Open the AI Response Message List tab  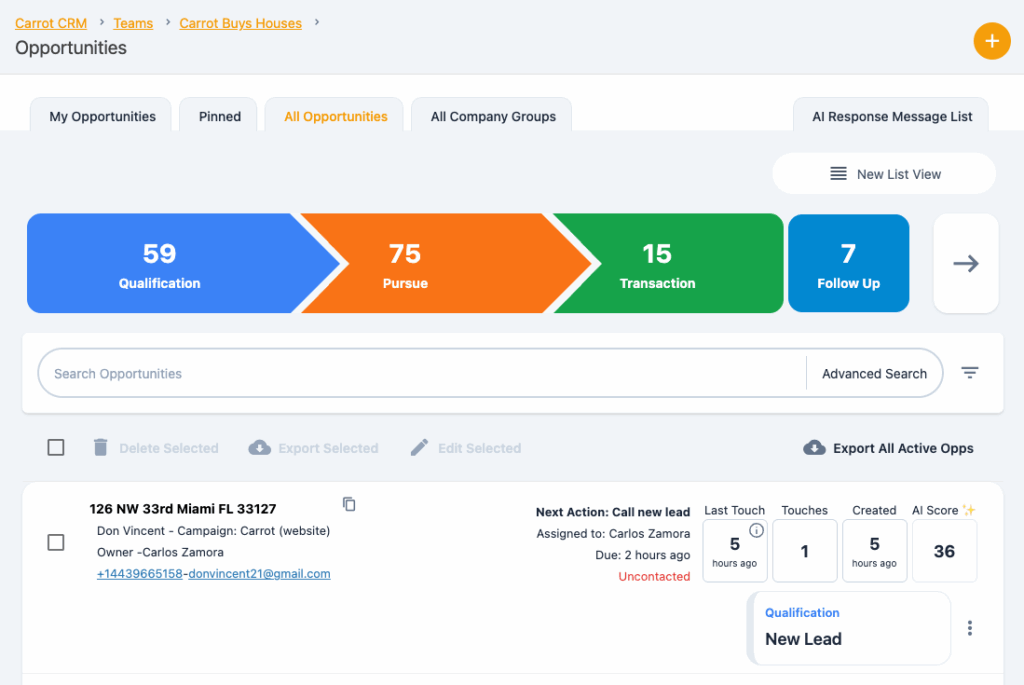click(x=890, y=116)
